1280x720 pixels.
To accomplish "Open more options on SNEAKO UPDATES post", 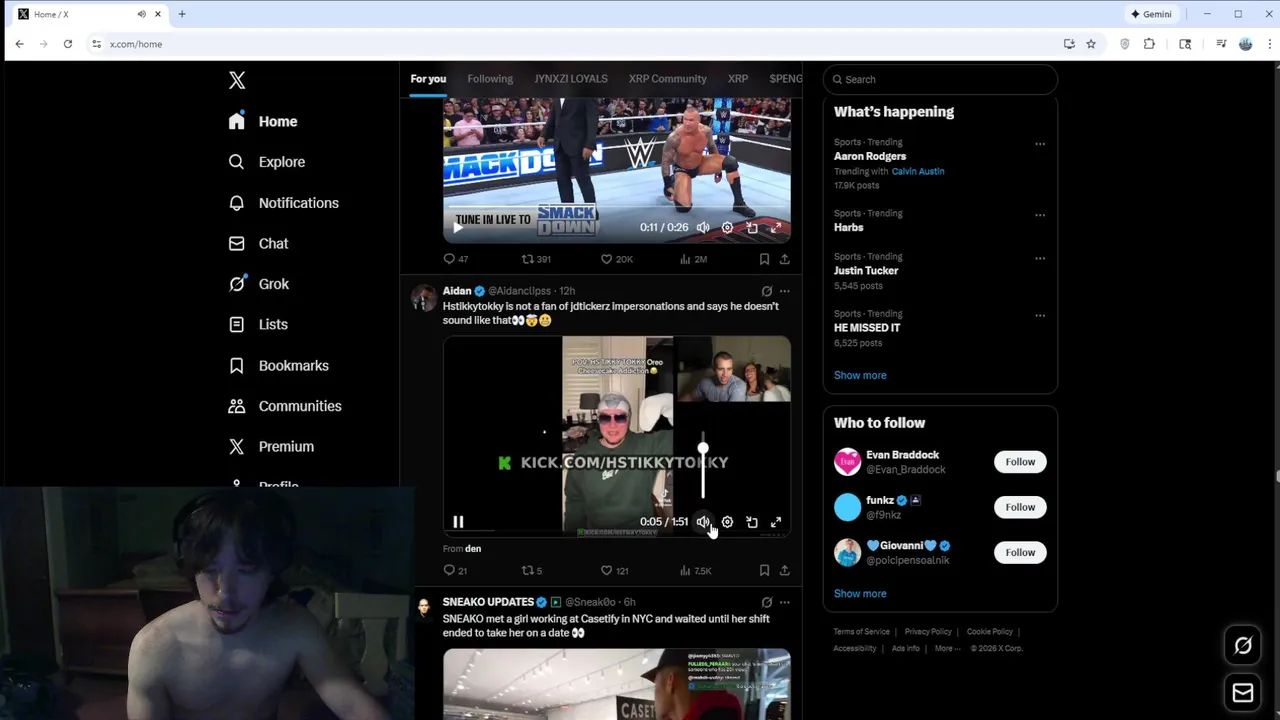I will [x=785, y=602].
